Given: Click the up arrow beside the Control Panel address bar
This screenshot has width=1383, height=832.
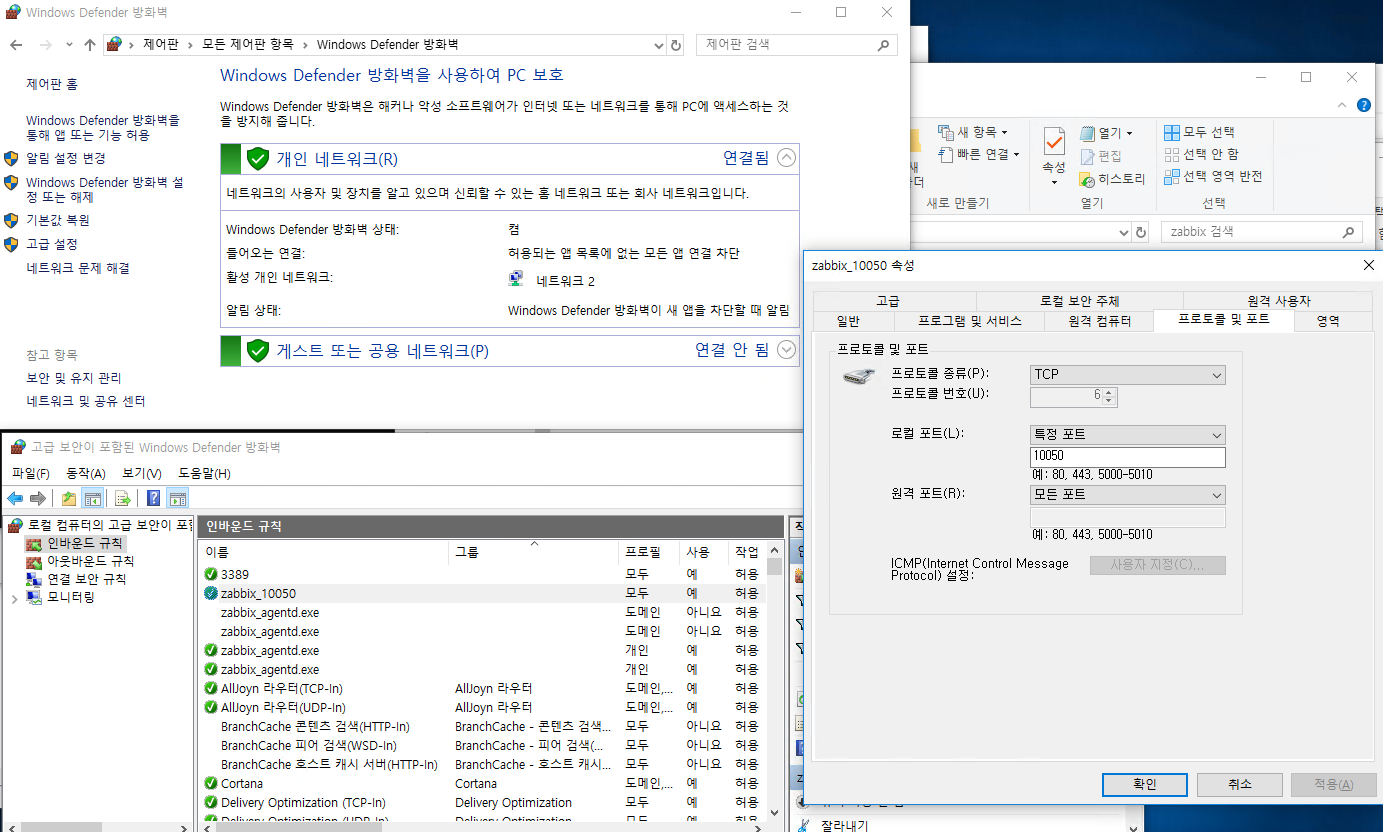Looking at the screenshot, I should 90,45.
